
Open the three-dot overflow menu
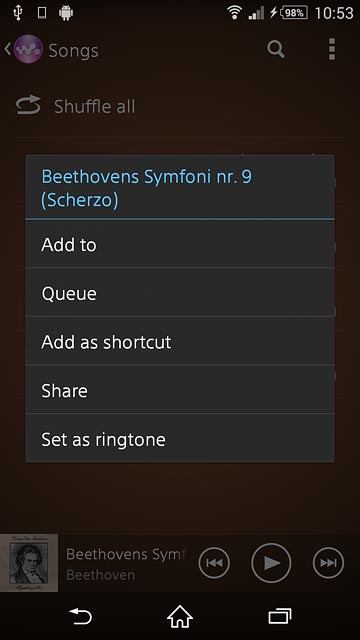click(x=332, y=49)
